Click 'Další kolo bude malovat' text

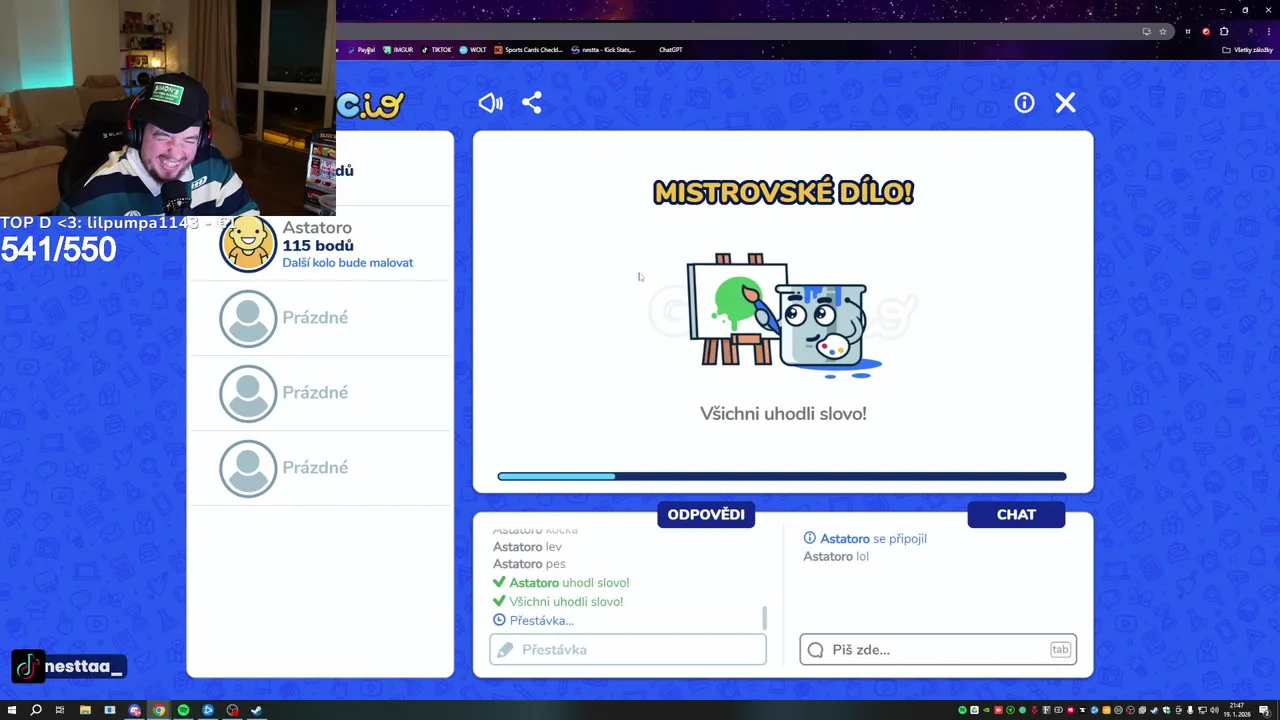click(x=347, y=263)
